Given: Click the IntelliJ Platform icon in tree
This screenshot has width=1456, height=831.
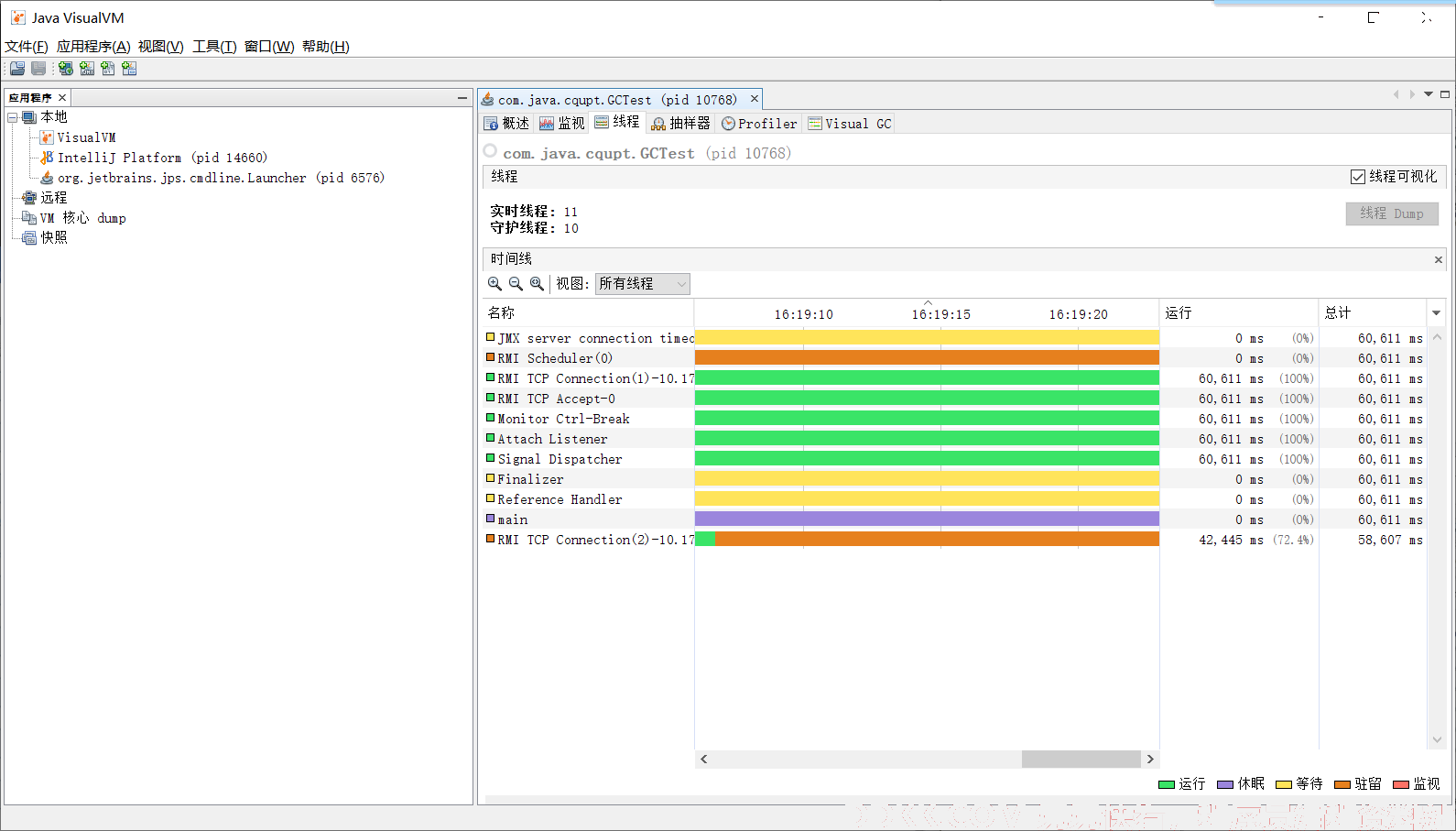Looking at the screenshot, I should click(47, 158).
